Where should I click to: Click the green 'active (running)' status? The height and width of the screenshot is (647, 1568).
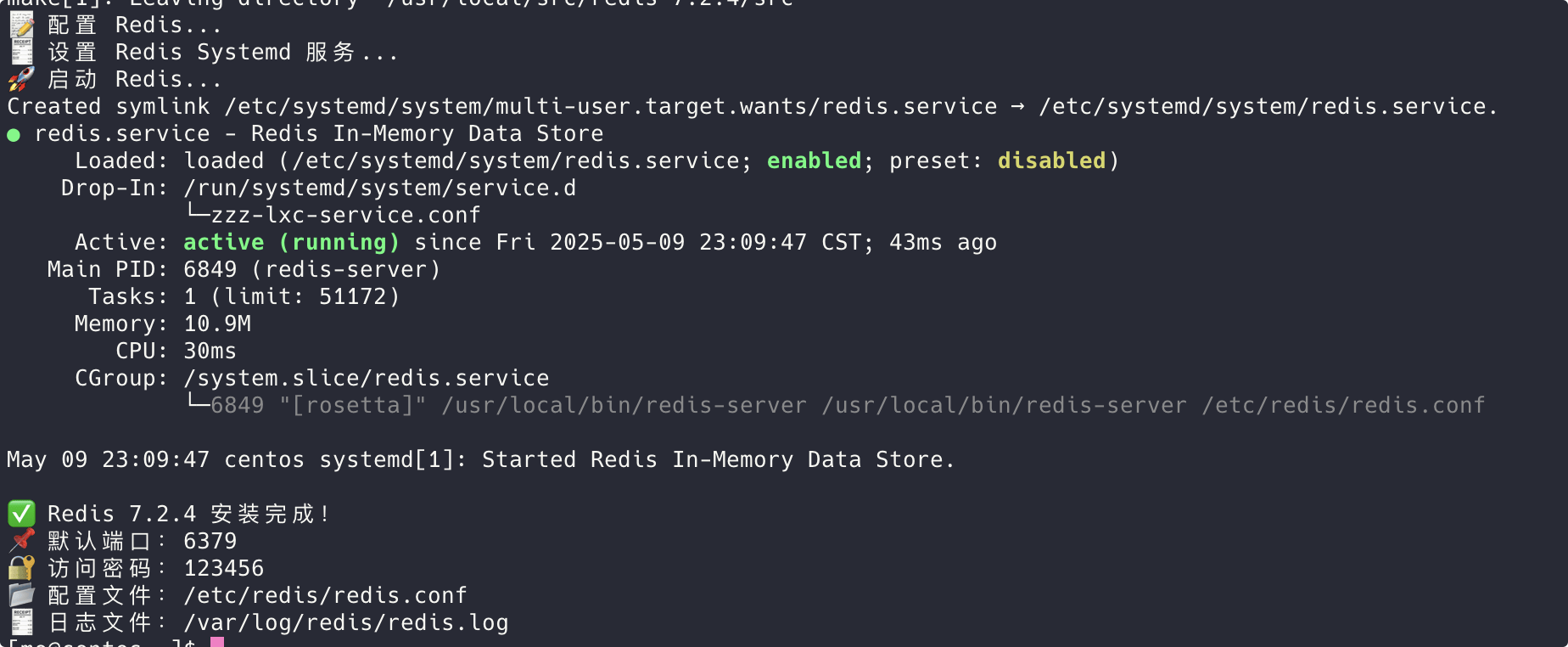tap(291, 242)
